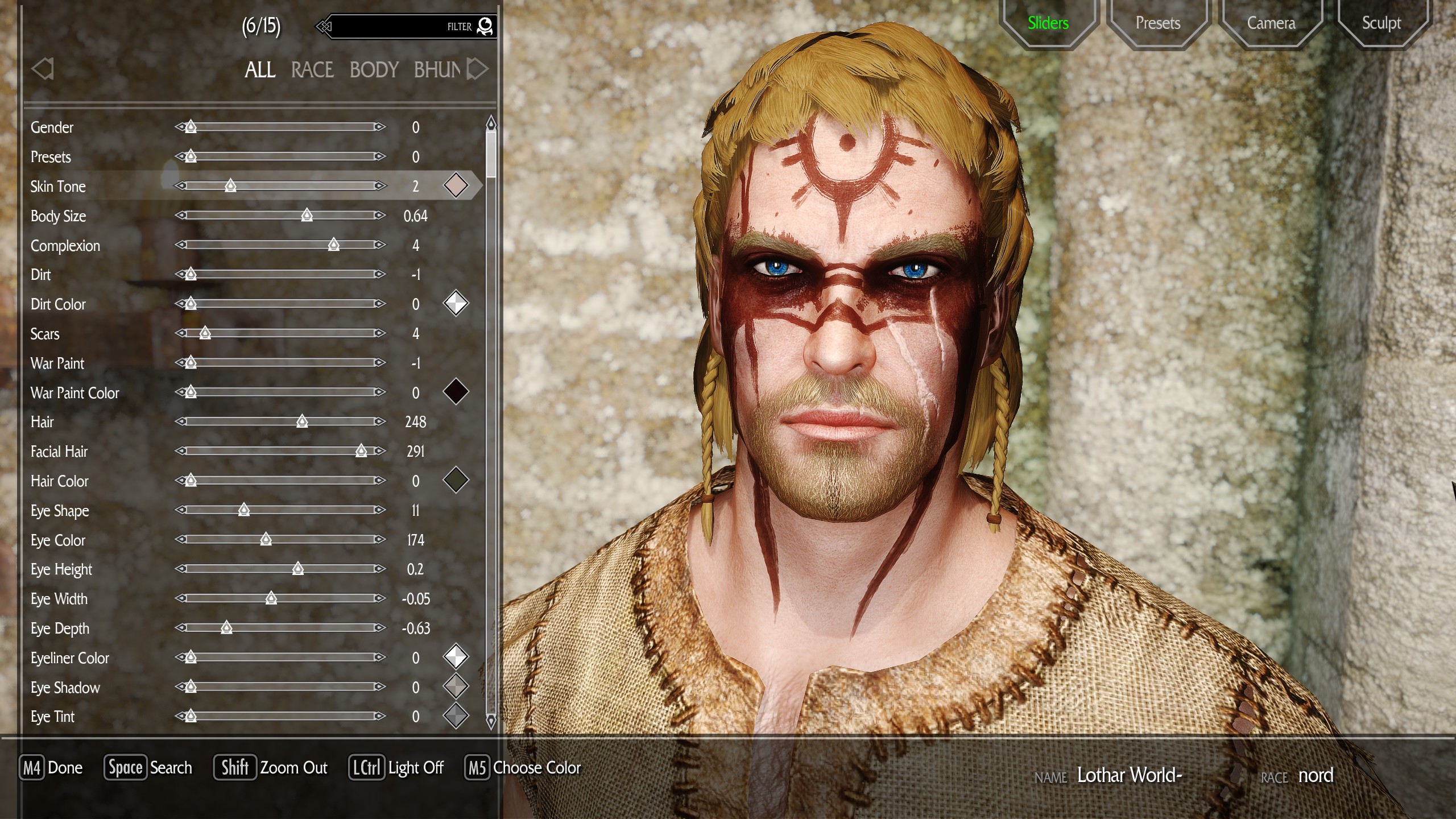Click the Eye Width slider handle
The width and height of the screenshot is (1456, 819).
tap(271, 598)
